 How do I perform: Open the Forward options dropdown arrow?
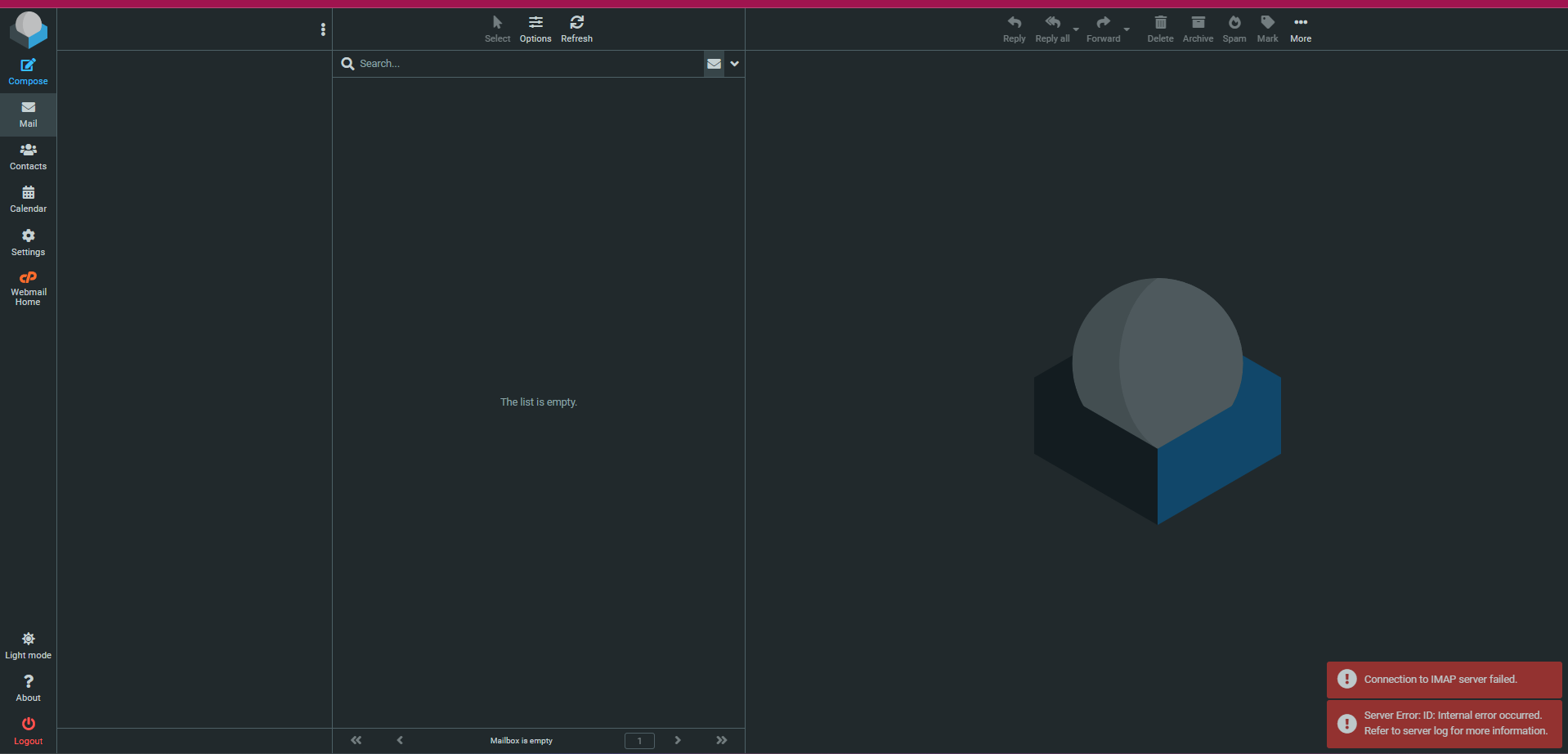click(1127, 29)
